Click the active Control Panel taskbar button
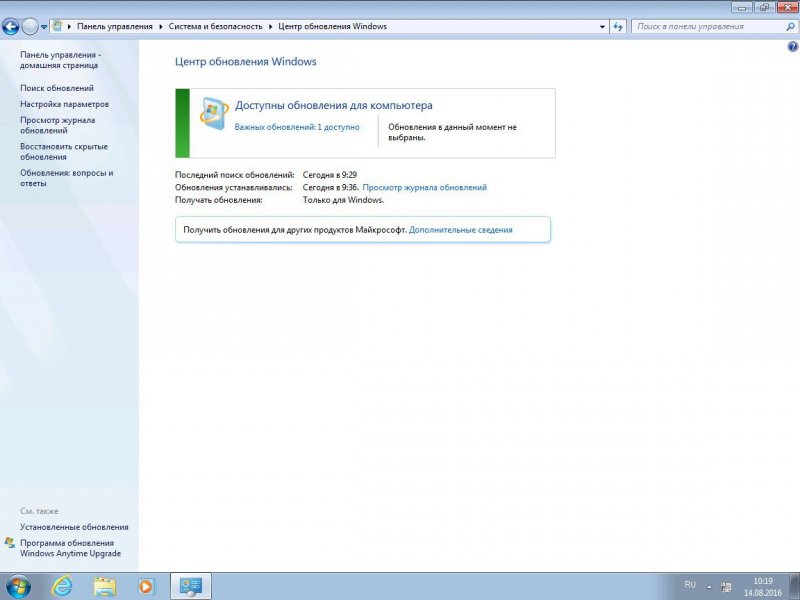This screenshot has width=800, height=600. click(x=191, y=586)
